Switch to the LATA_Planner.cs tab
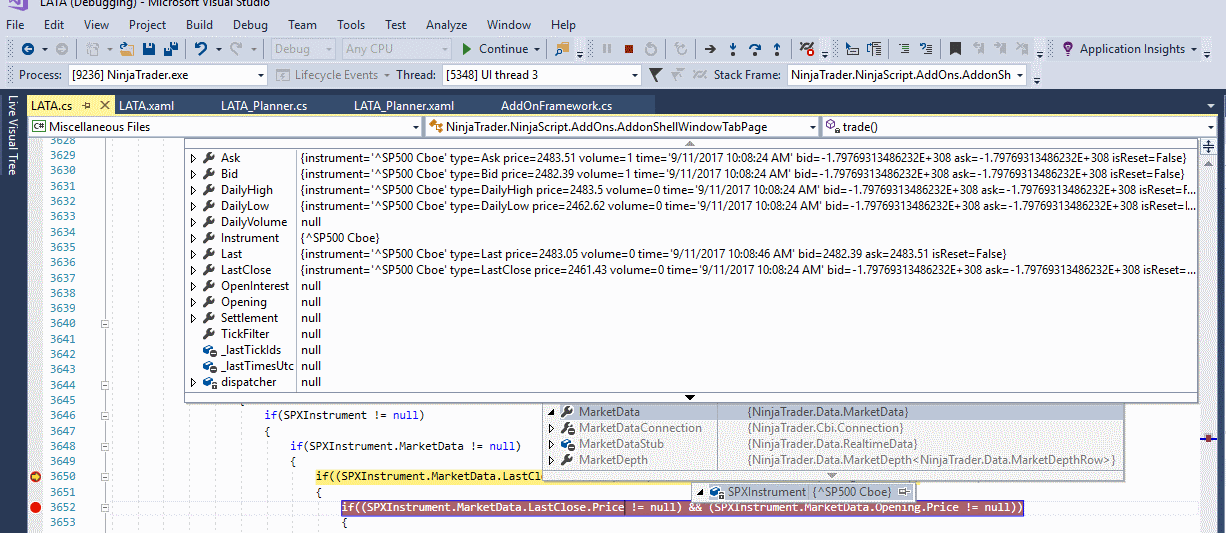Image resolution: width=1226 pixels, height=533 pixels. click(x=265, y=105)
